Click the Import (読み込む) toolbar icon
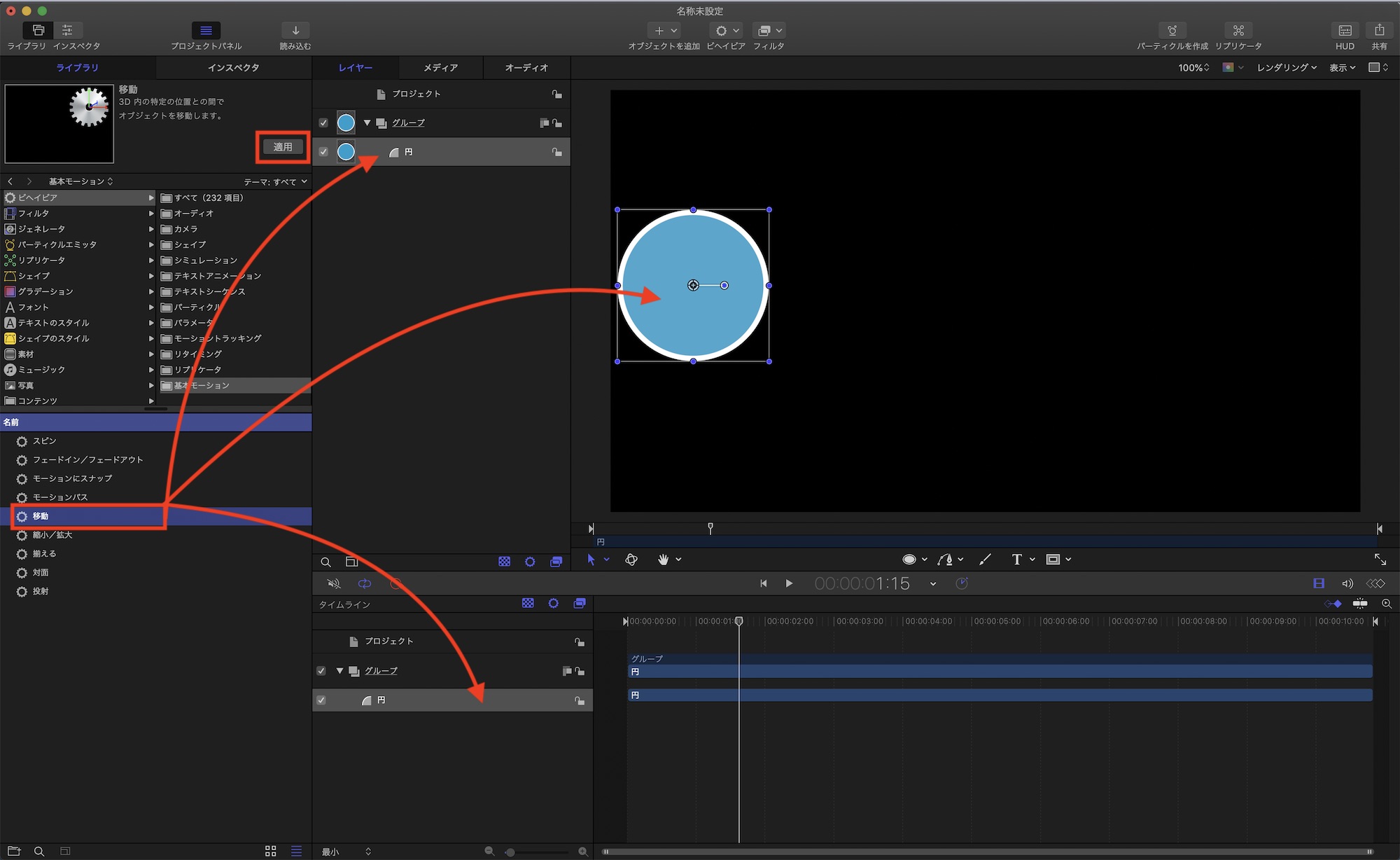This screenshot has height=860, width=1400. tap(295, 31)
